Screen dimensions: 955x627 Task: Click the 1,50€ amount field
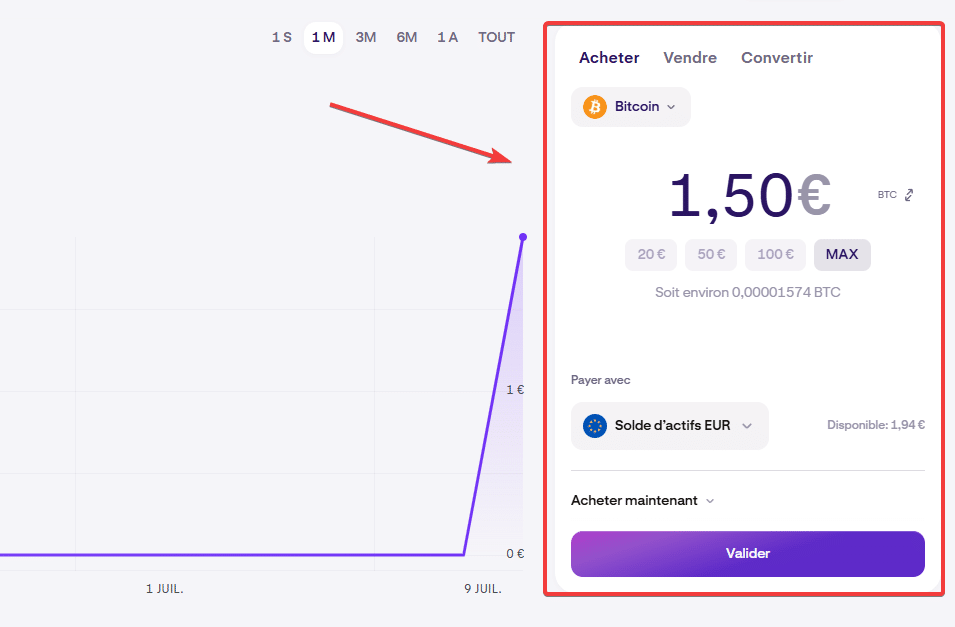click(750, 195)
